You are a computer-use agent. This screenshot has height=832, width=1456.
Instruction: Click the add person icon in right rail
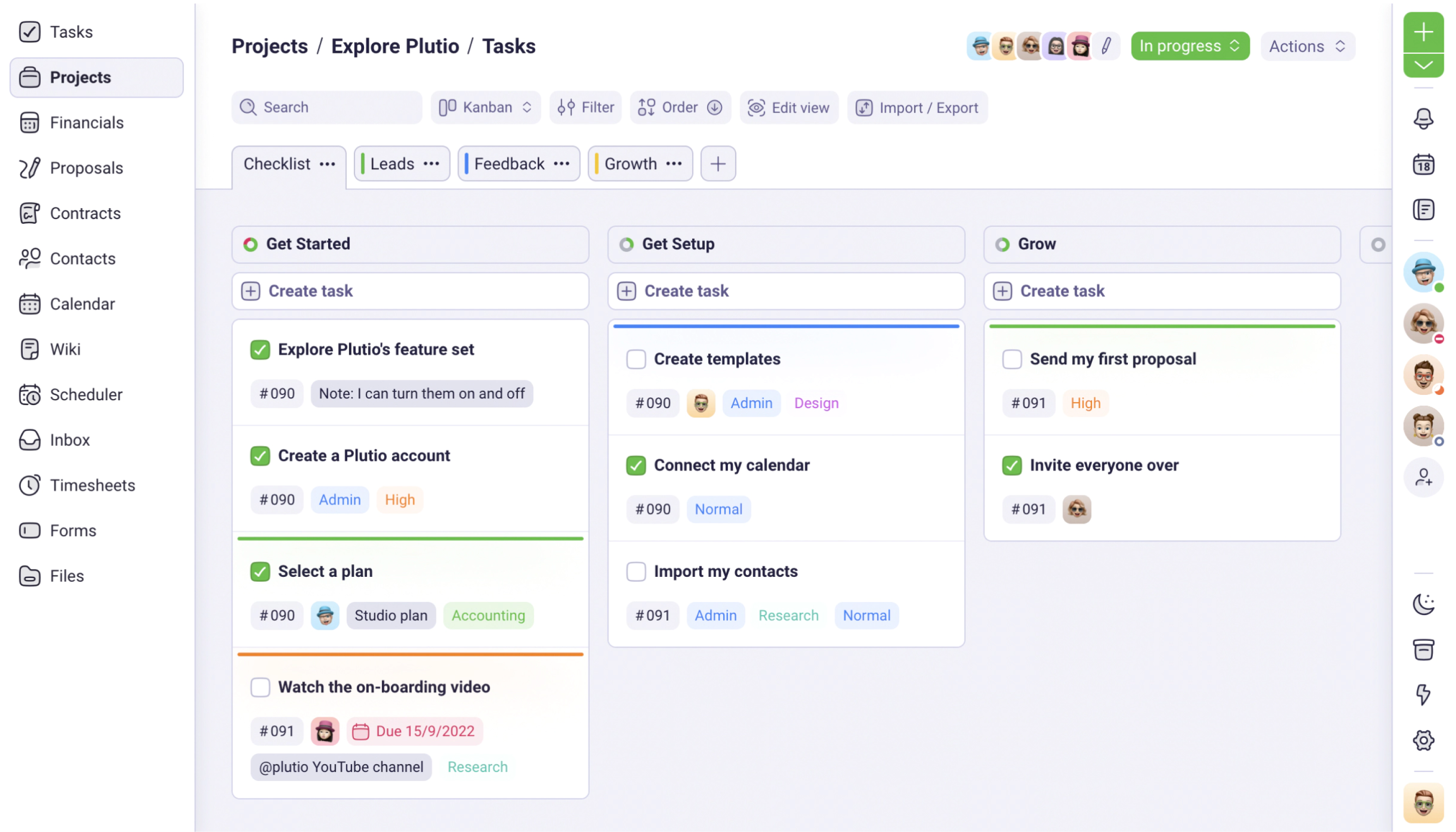(x=1423, y=477)
